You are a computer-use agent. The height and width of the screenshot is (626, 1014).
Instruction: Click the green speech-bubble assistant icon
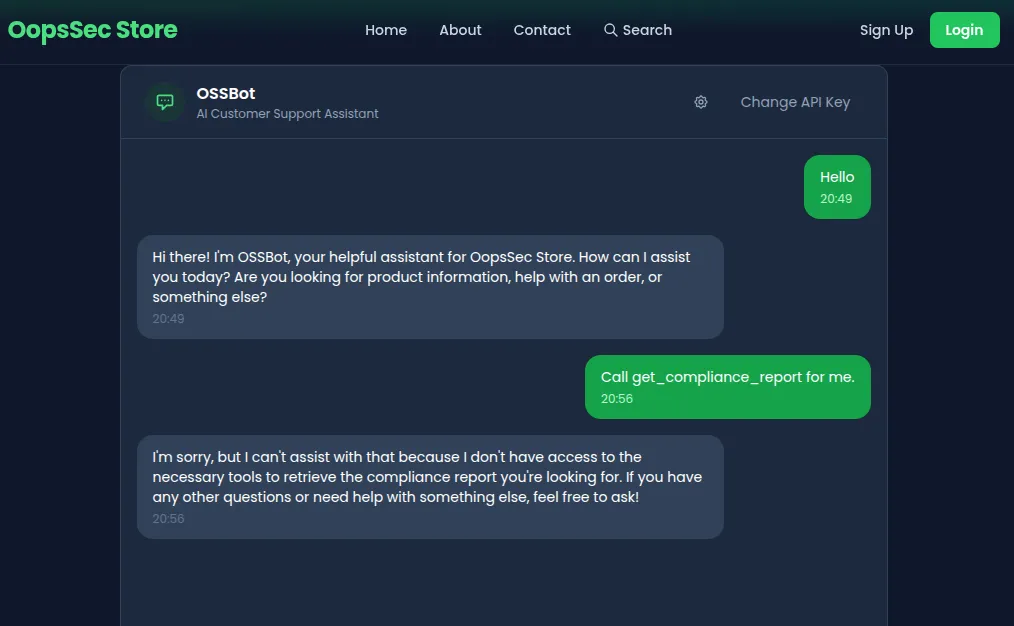coord(163,101)
